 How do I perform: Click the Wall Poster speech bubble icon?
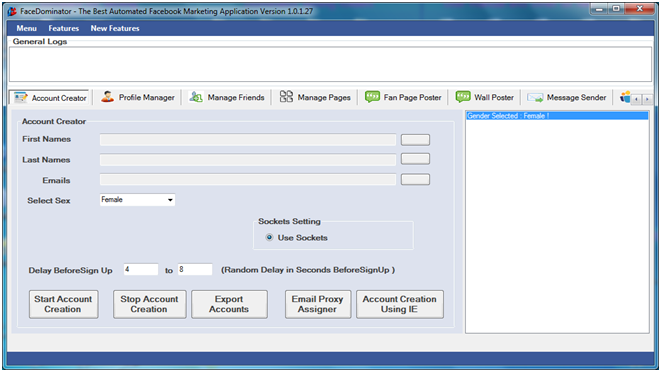click(x=463, y=97)
